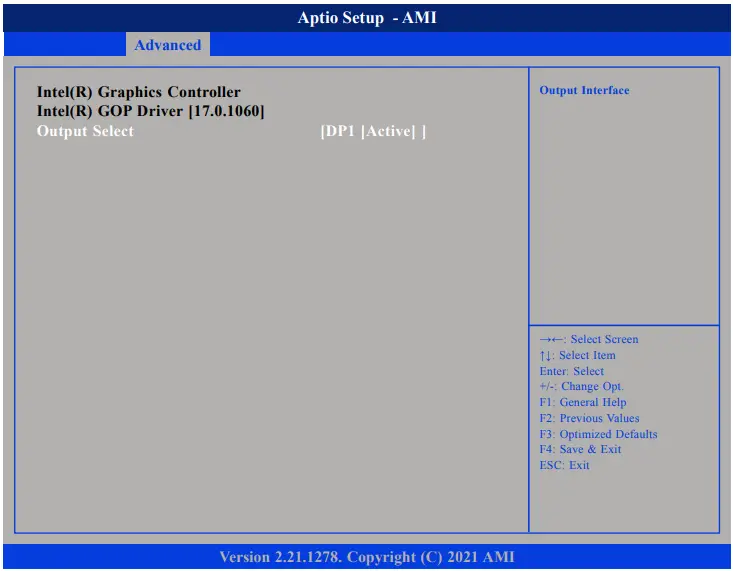Click the ESC: Exit hint
The width and height of the screenshot is (733, 571).
[x=565, y=465]
